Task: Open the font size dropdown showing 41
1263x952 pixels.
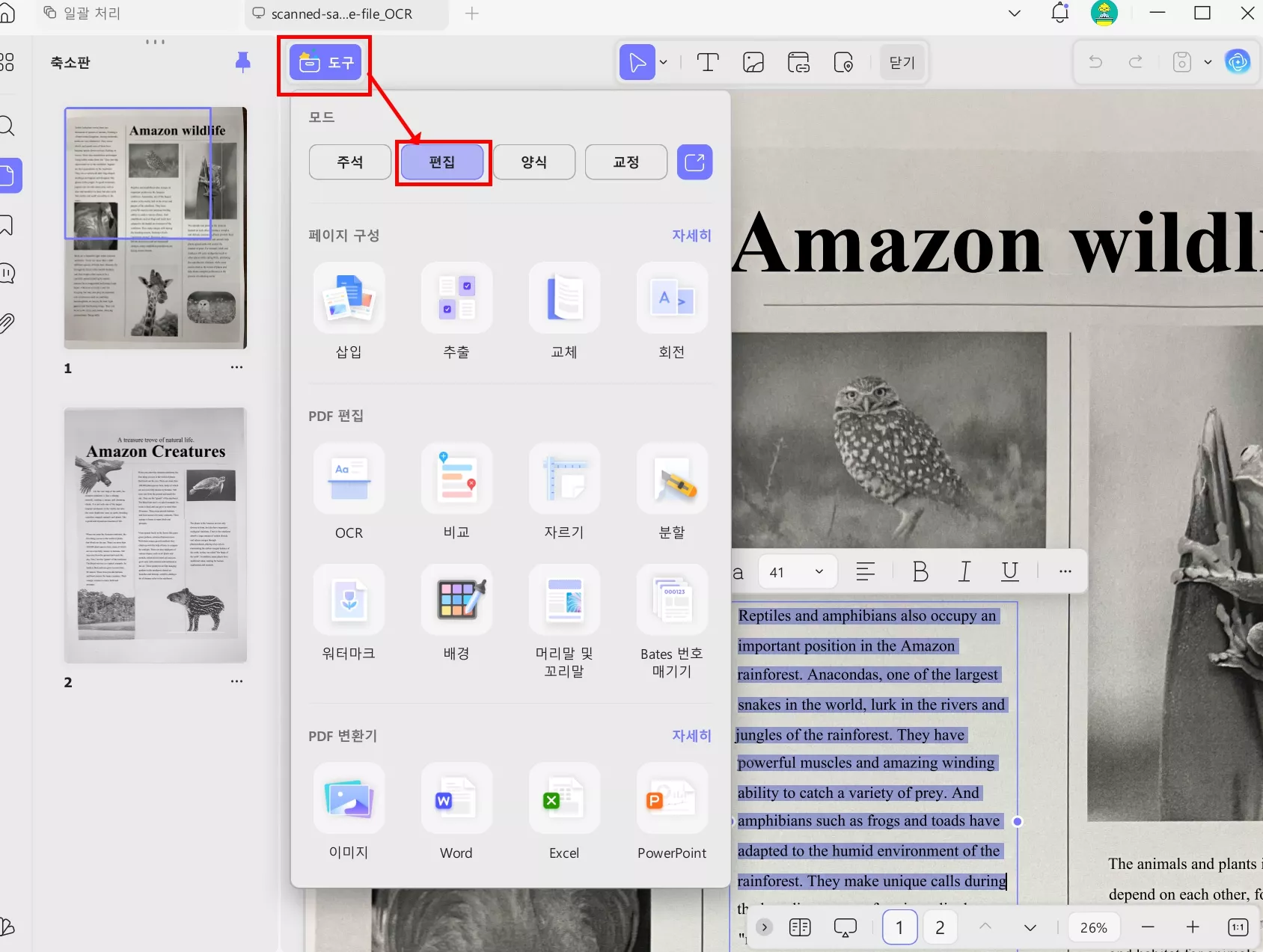Action: [796, 571]
